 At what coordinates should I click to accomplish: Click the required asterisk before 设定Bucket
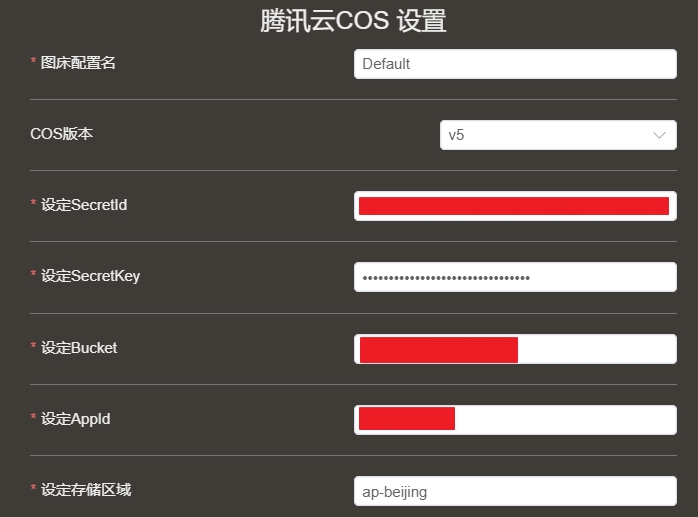point(34,349)
